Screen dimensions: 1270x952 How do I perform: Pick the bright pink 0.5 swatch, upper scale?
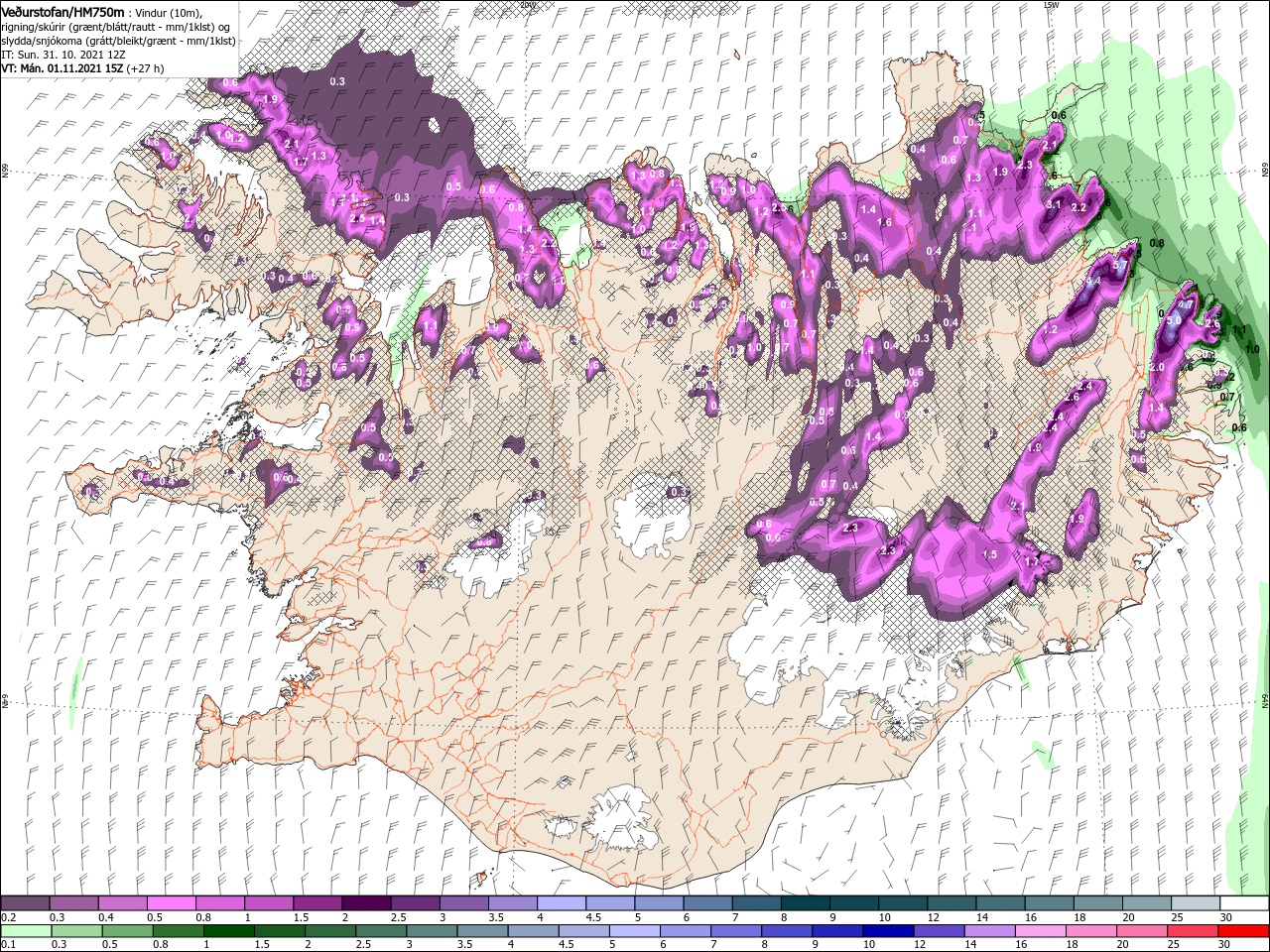click(x=171, y=903)
